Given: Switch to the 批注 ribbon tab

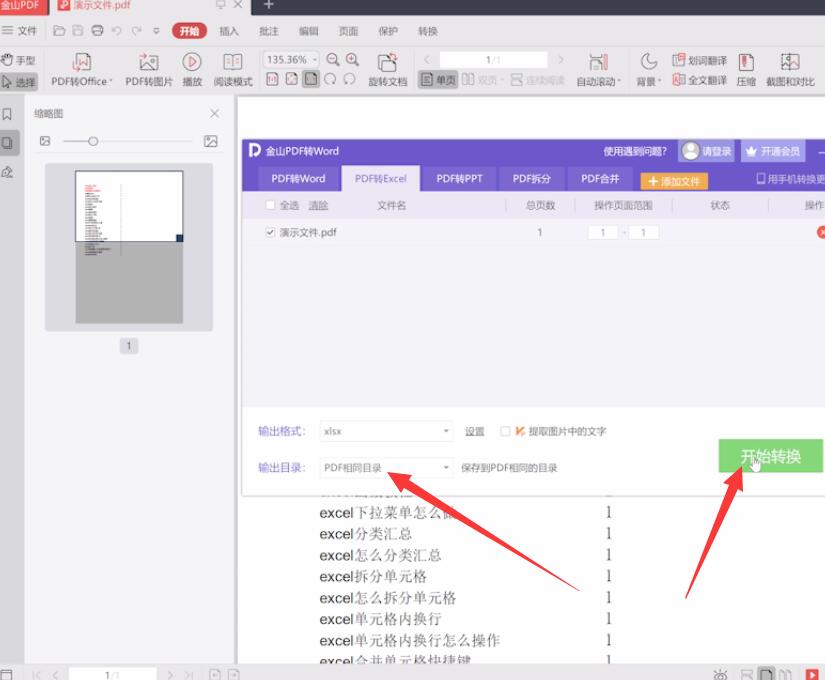Looking at the screenshot, I should tap(269, 31).
